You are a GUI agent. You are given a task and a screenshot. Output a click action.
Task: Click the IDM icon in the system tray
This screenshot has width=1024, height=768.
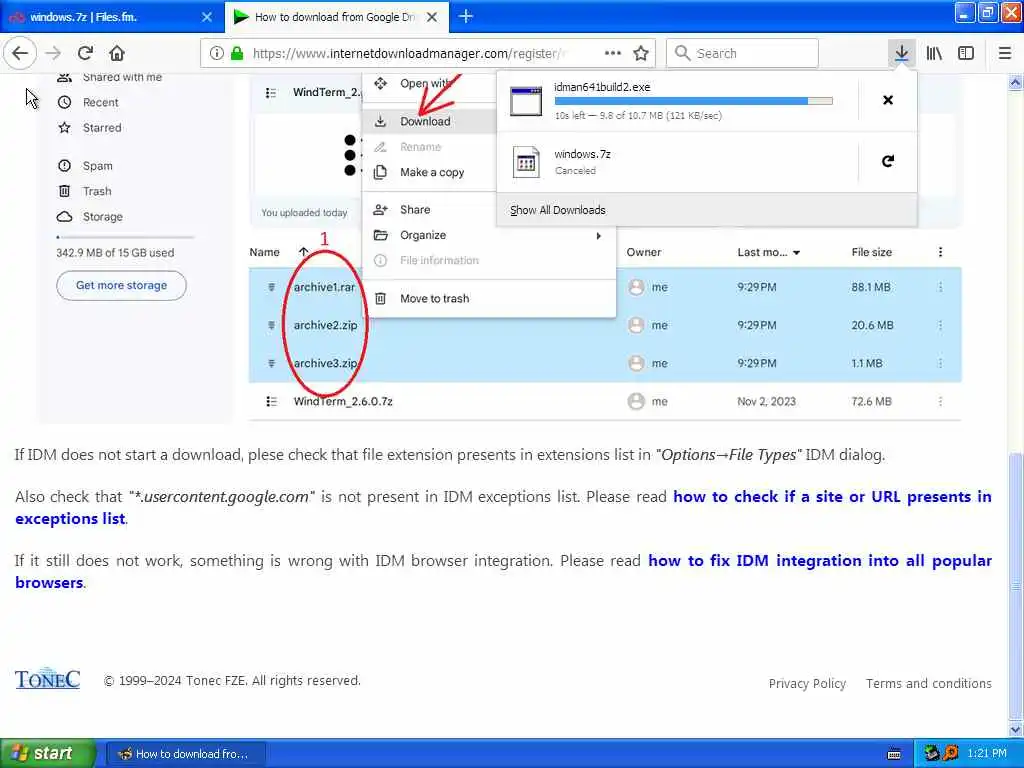pos(932,753)
